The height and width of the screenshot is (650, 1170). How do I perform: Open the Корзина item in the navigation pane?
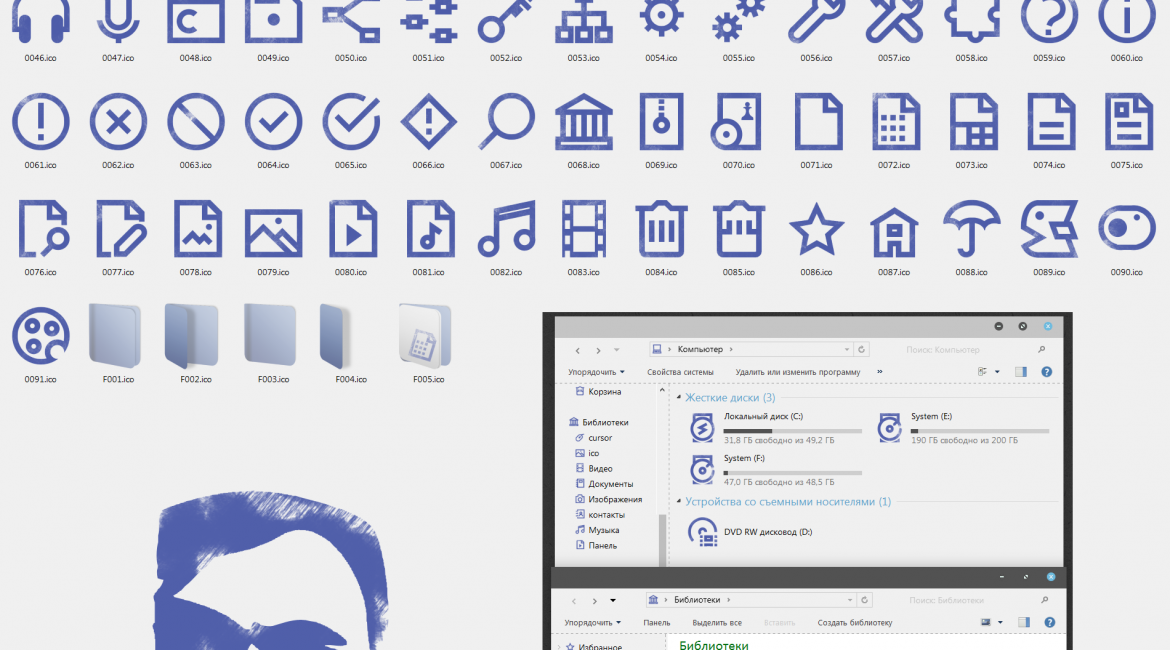[598, 392]
